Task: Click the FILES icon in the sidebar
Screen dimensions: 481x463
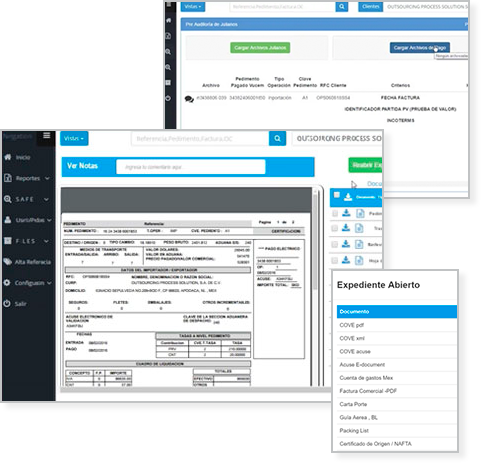Action: point(8,241)
